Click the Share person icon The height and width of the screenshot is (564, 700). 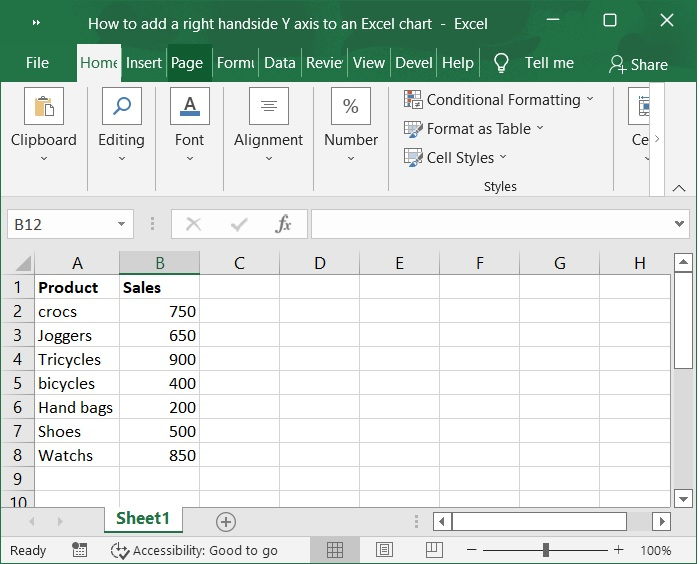[617, 64]
